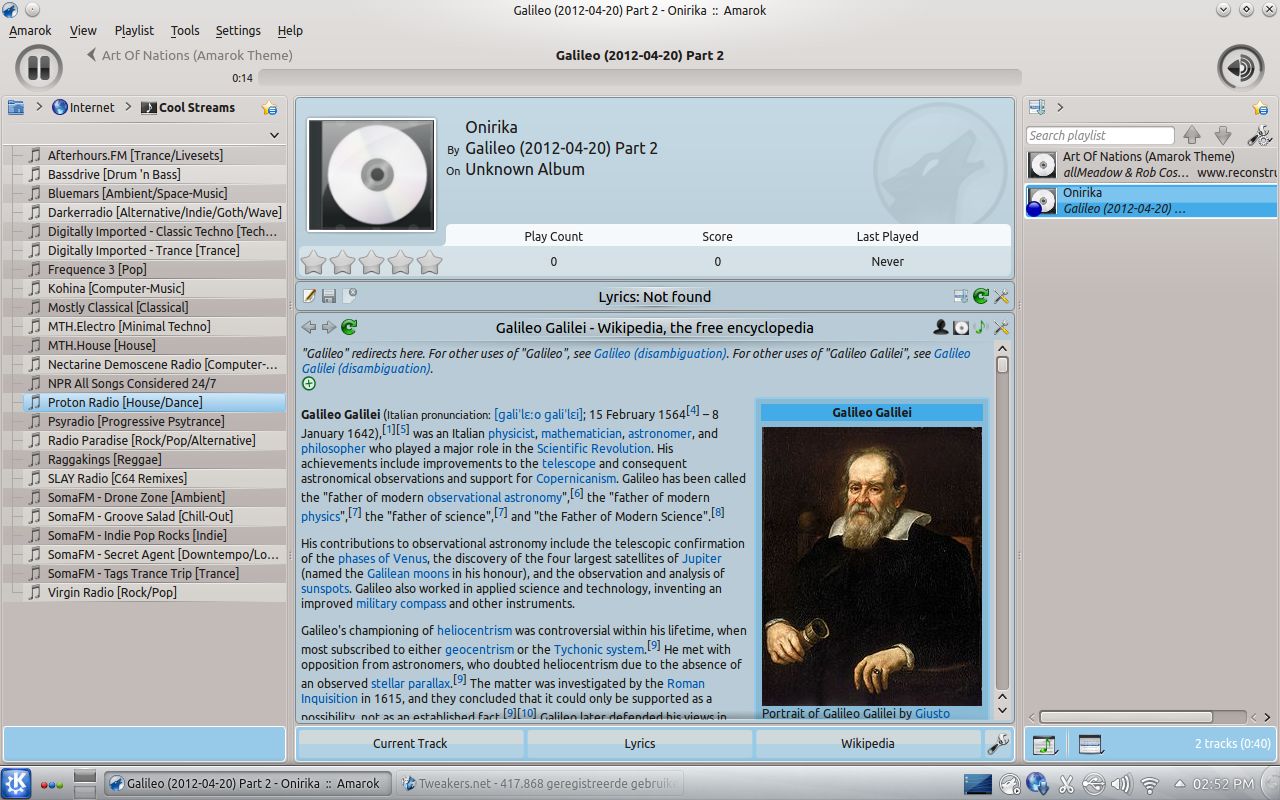
Task: Expand the dropdown arrow below the breadcrumb
Action: 274,134
